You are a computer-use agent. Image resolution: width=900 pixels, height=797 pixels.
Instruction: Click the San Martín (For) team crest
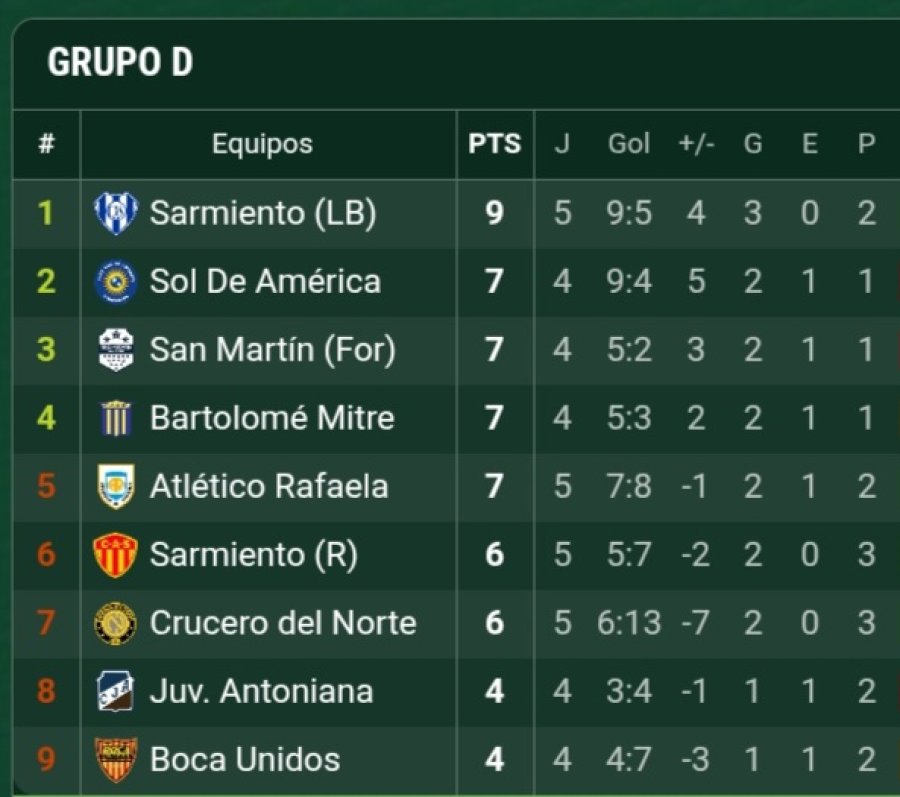click(x=115, y=350)
